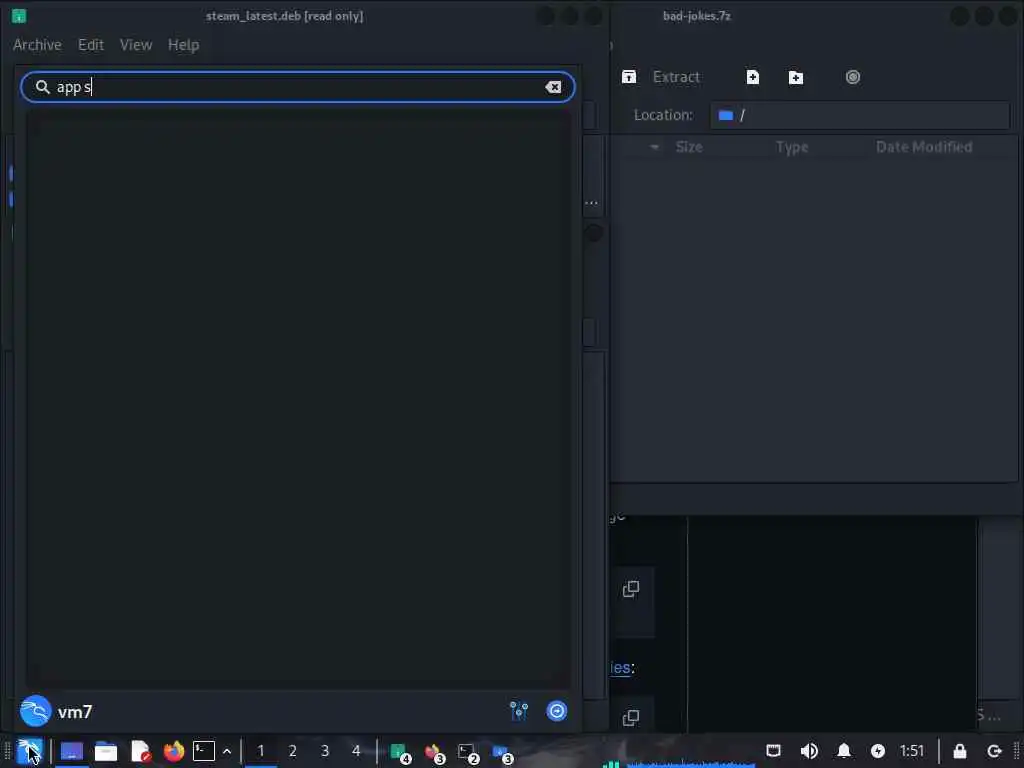Click the extract archive icon
This screenshot has width=1024, height=768.
(629, 77)
